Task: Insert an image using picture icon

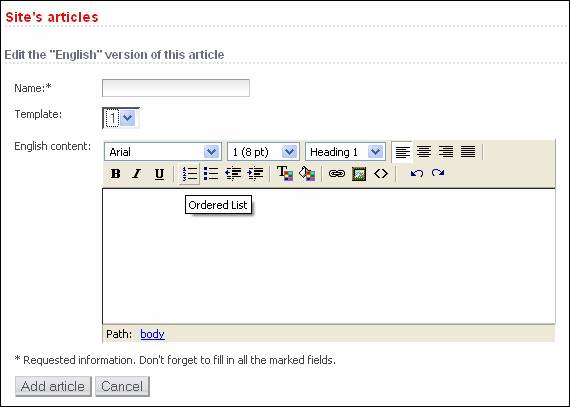Action: pyautogui.click(x=359, y=174)
